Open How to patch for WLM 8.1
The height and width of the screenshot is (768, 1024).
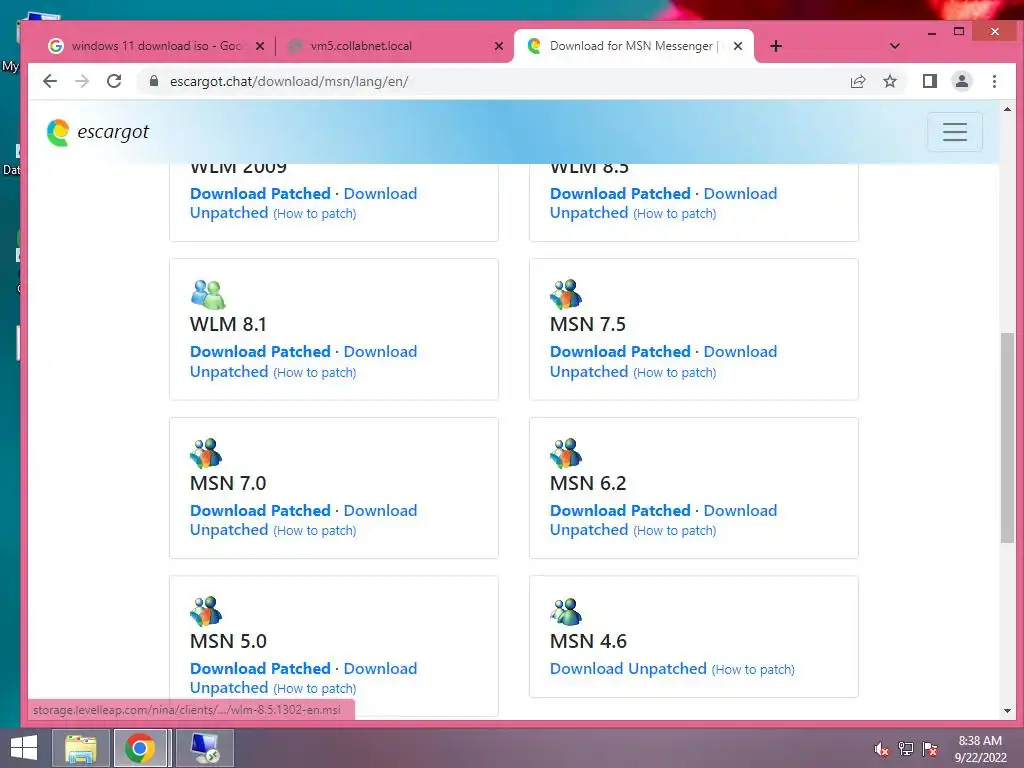(x=315, y=372)
